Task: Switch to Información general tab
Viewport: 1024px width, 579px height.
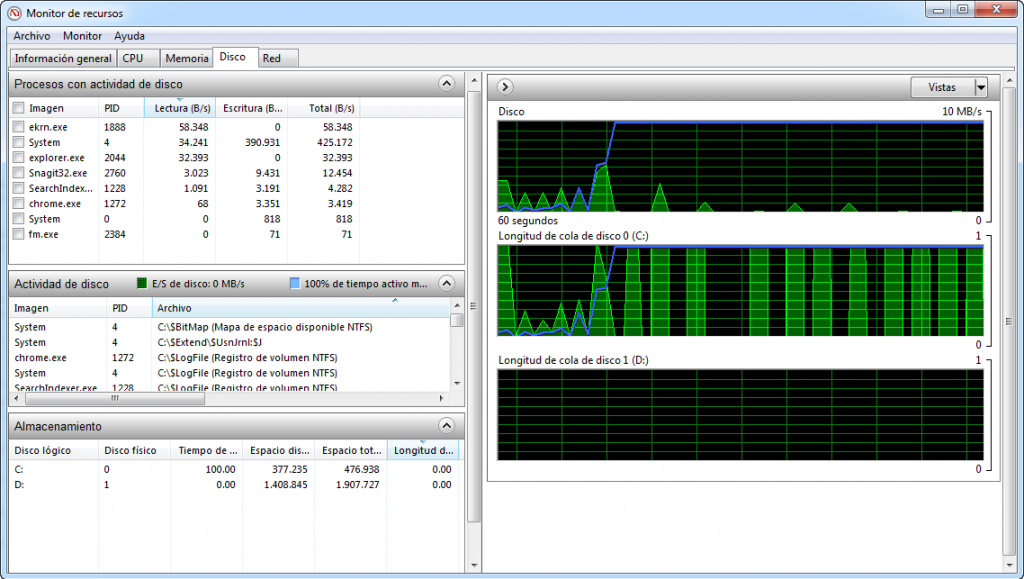Action: point(63,58)
